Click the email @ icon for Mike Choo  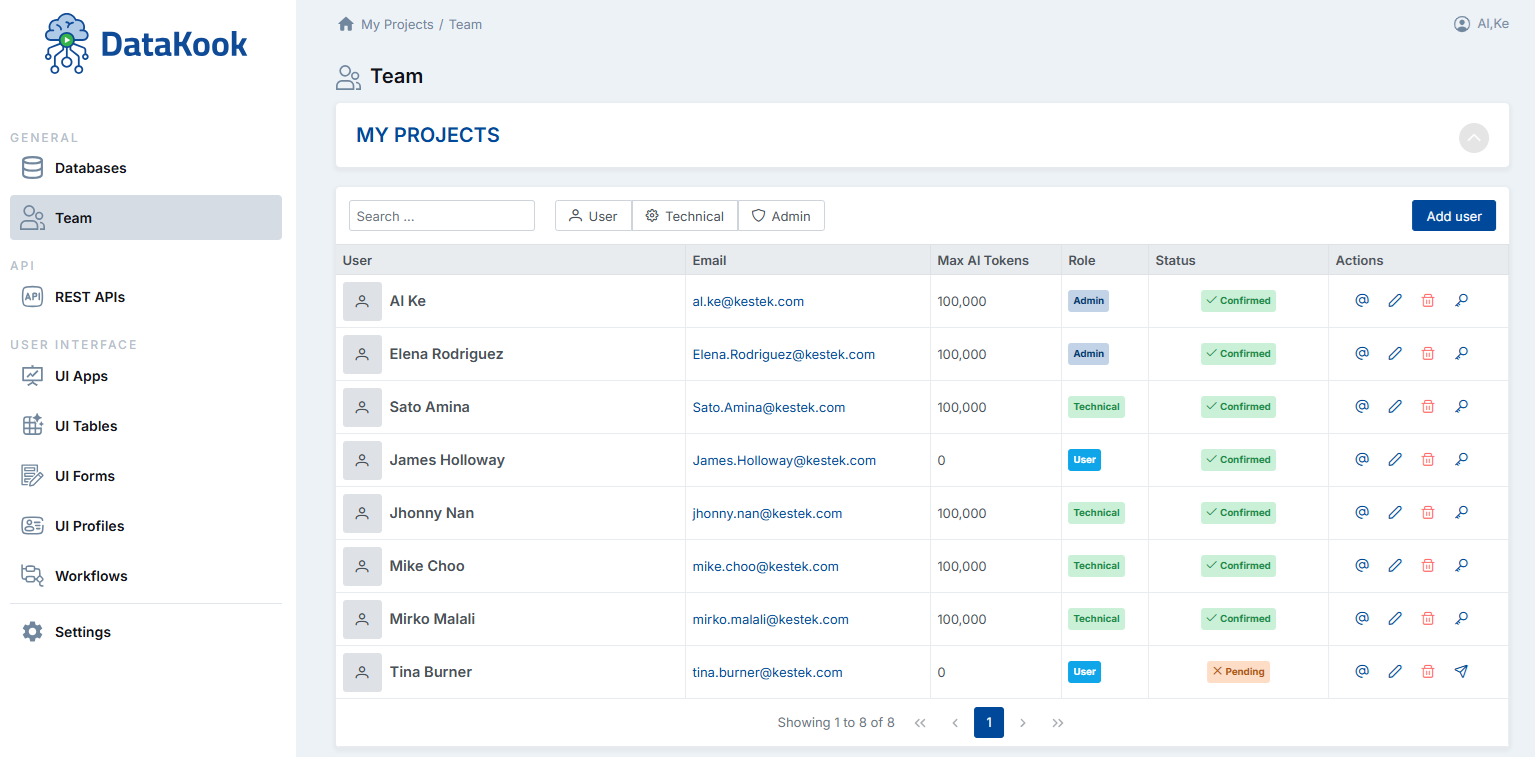tap(1361, 565)
